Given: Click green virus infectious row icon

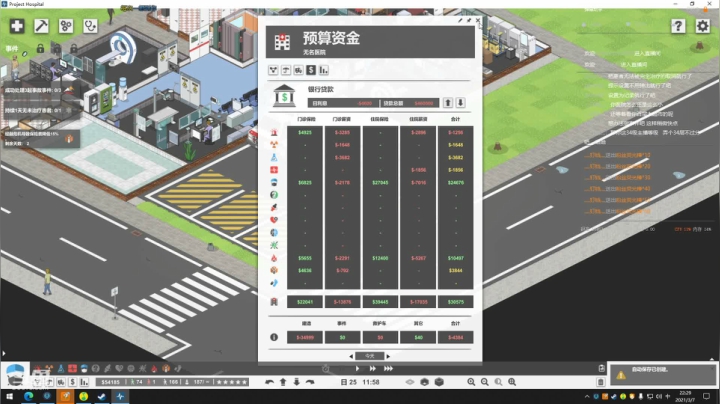Looking at the screenshot, I should pyautogui.click(x=274, y=245).
